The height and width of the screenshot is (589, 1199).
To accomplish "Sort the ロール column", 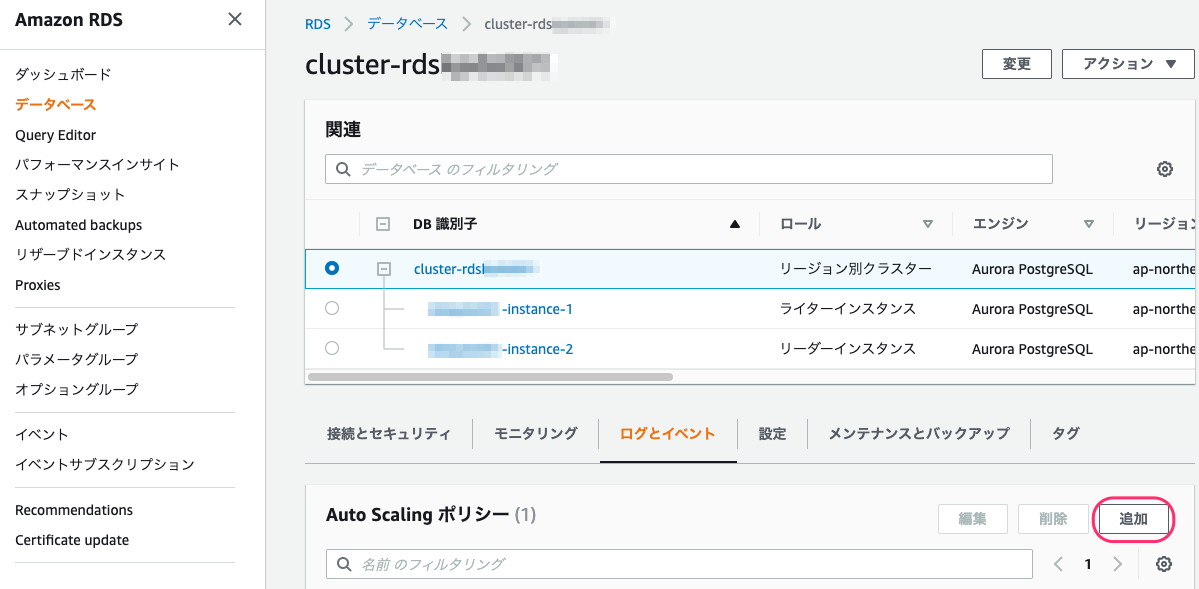I will (928, 224).
